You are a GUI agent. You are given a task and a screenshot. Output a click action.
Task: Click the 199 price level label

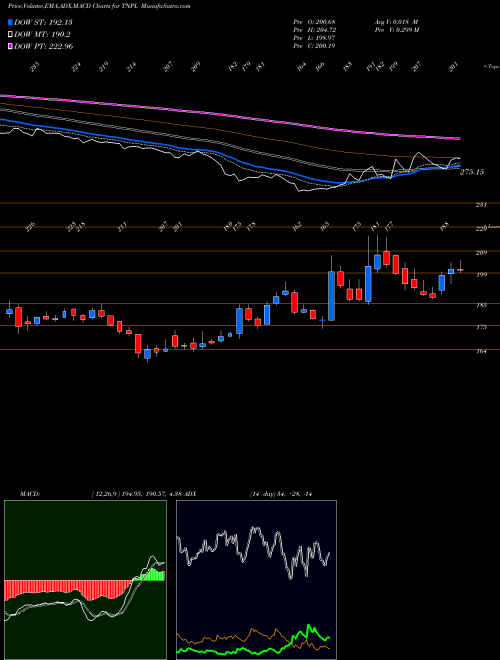click(481, 274)
